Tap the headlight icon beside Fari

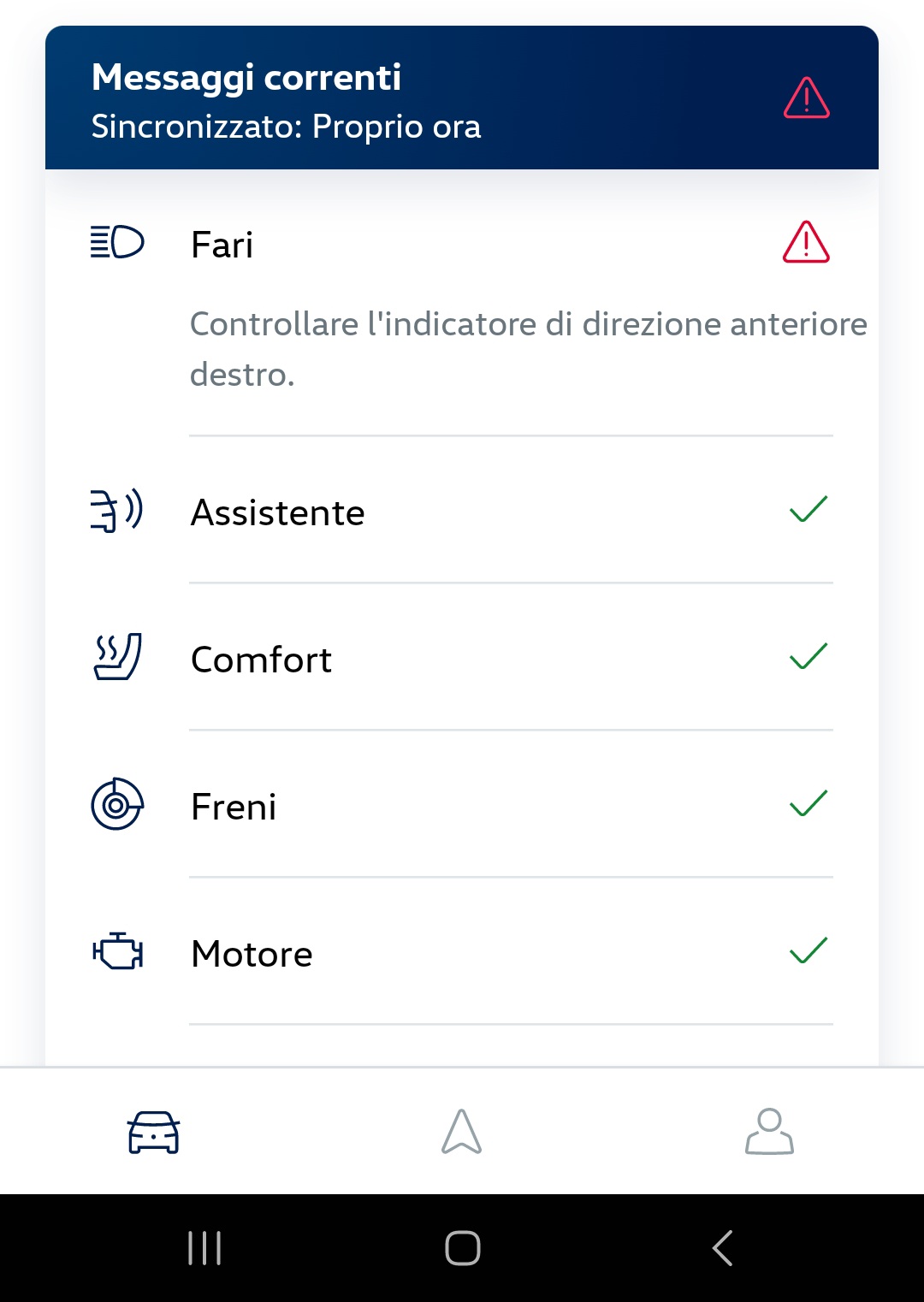[117, 242]
